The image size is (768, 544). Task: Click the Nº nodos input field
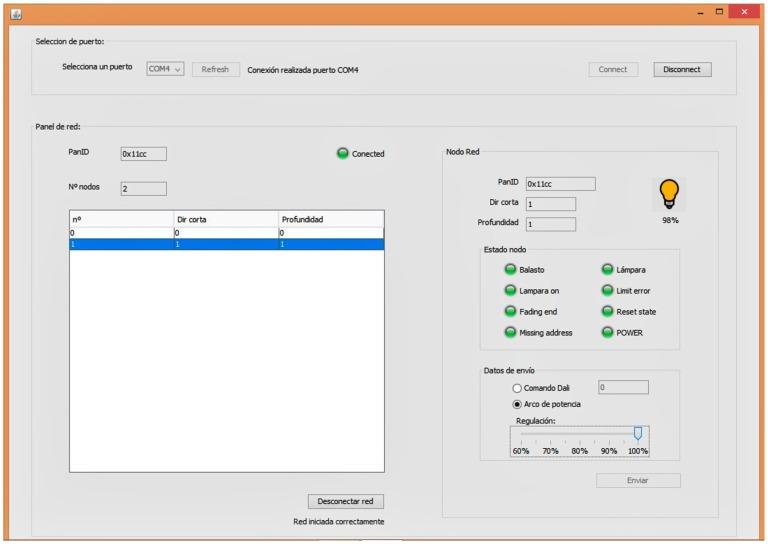pyautogui.click(x=143, y=188)
